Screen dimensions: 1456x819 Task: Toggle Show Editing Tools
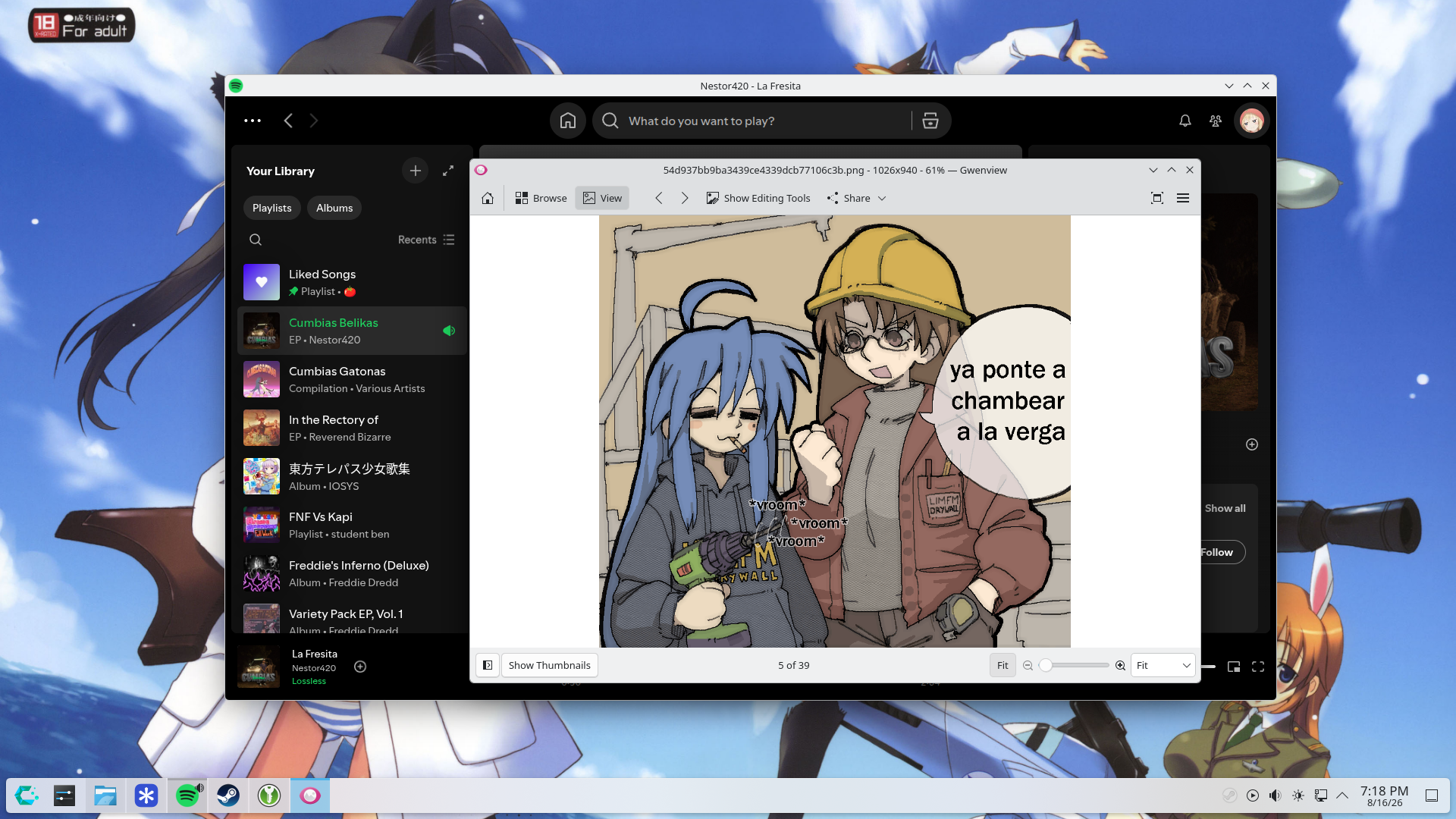[758, 199]
